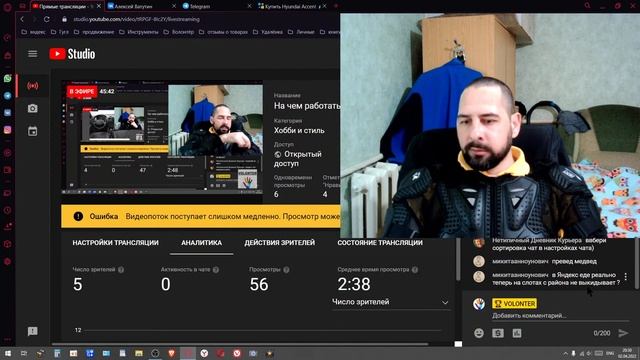Click the browser address bar URL
The width and height of the screenshot is (640, 360).
(136, 19)
